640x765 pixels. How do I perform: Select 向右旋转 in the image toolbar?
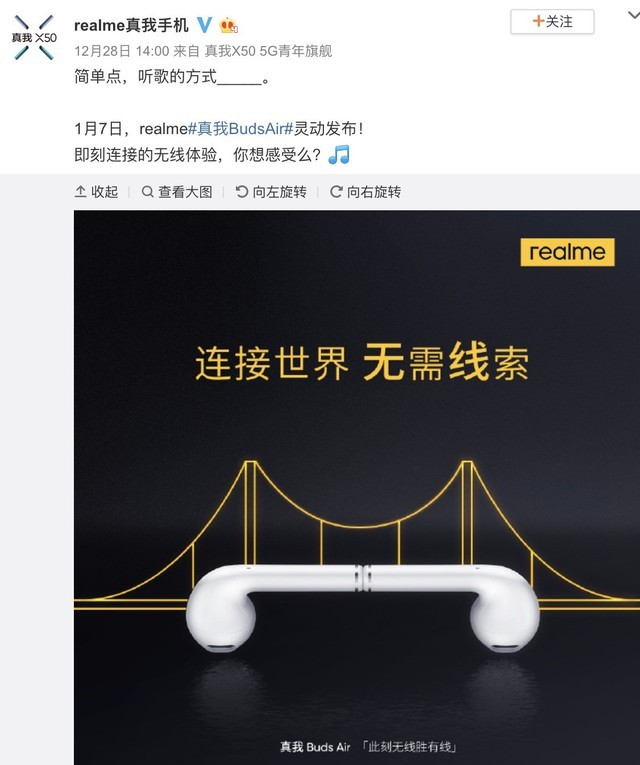point(366,192)
